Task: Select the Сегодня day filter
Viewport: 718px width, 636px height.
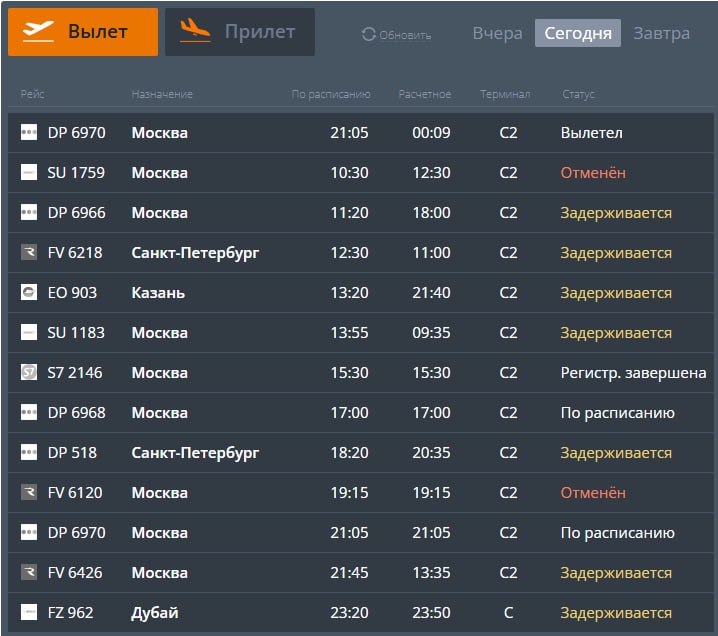Action: (578, 33)
